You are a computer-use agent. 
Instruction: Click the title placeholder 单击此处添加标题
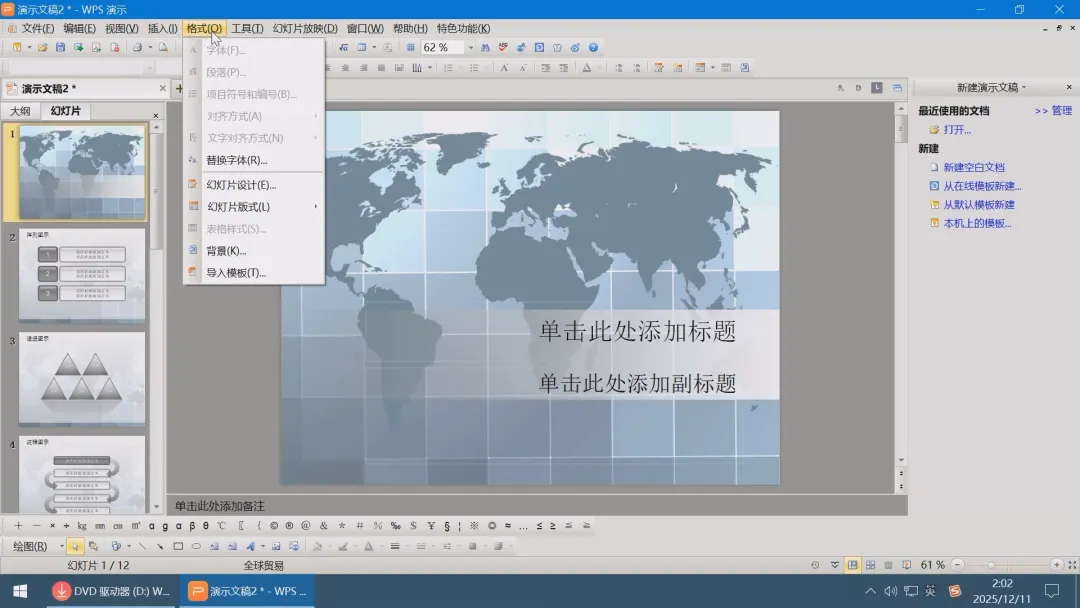637,331
